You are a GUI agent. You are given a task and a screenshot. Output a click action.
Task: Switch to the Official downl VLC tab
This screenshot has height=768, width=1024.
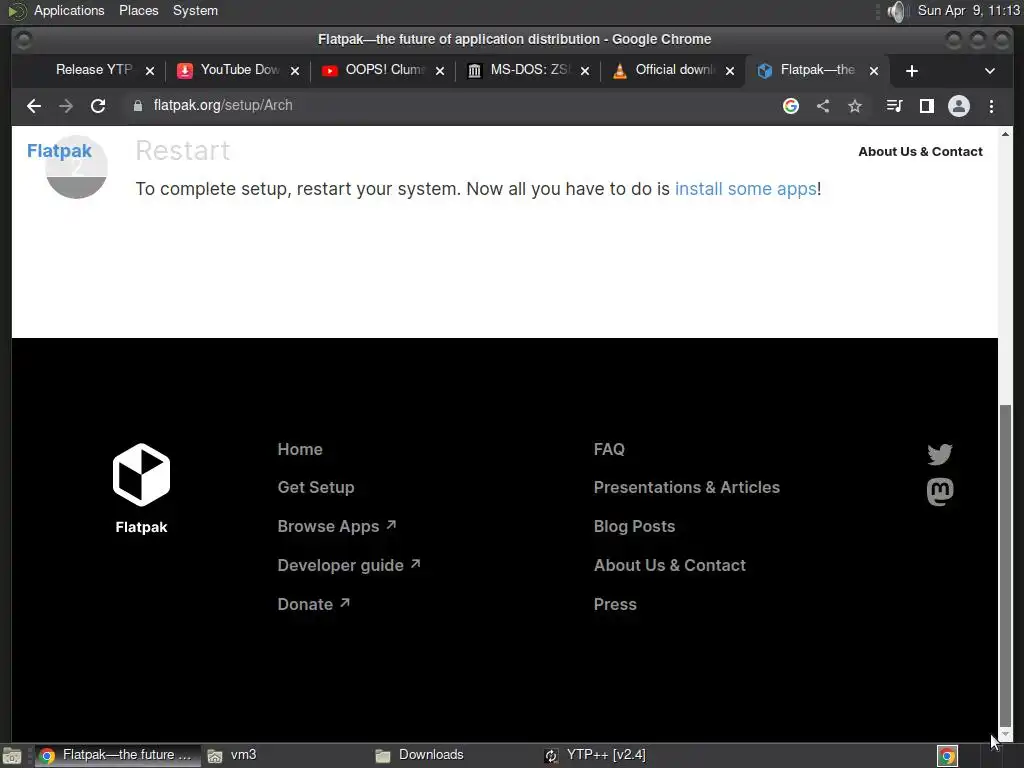(x=673, y=70)
